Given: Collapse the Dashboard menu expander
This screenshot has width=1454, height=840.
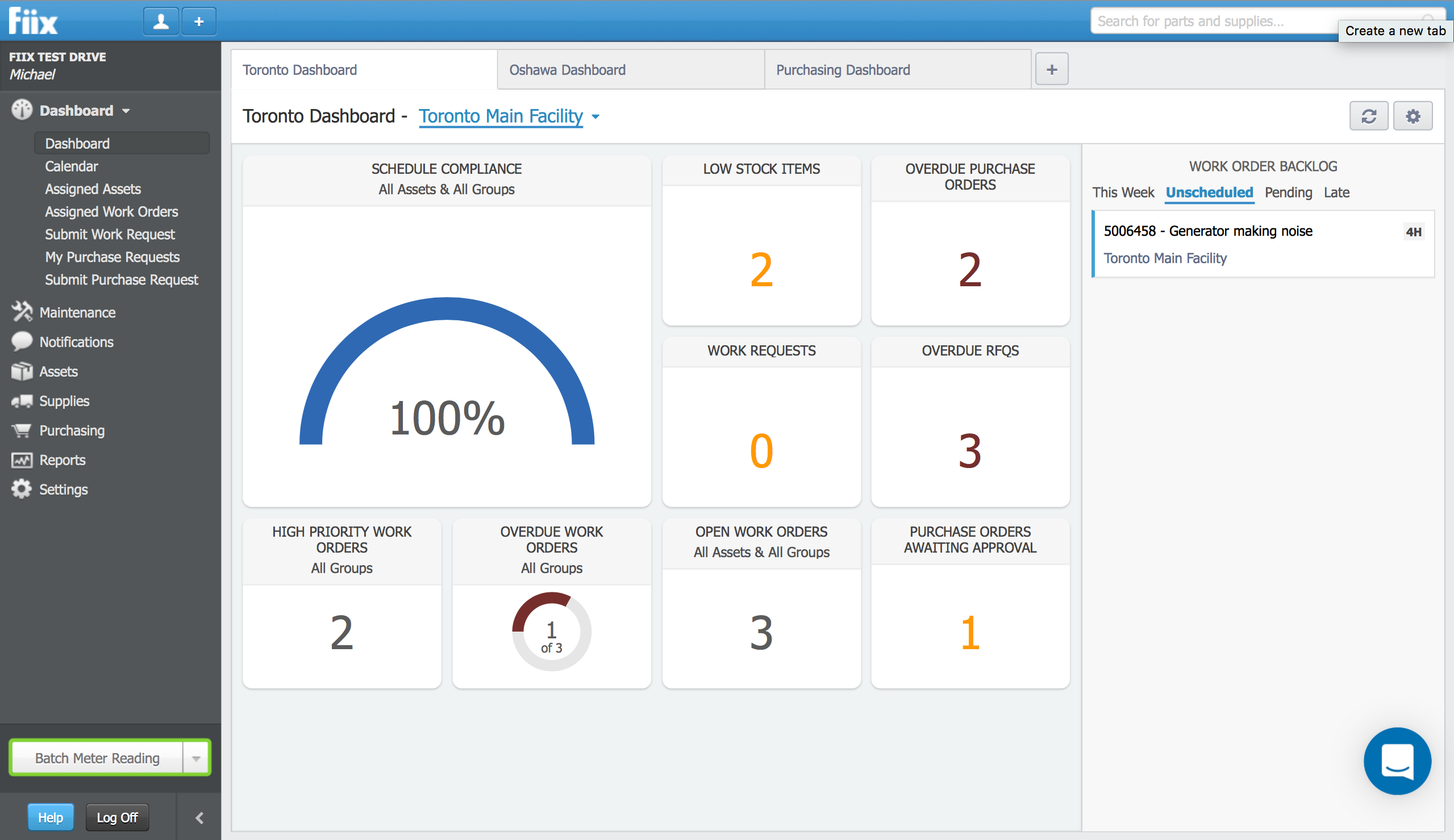Looking at the screenshot, I should pos(126,111).
